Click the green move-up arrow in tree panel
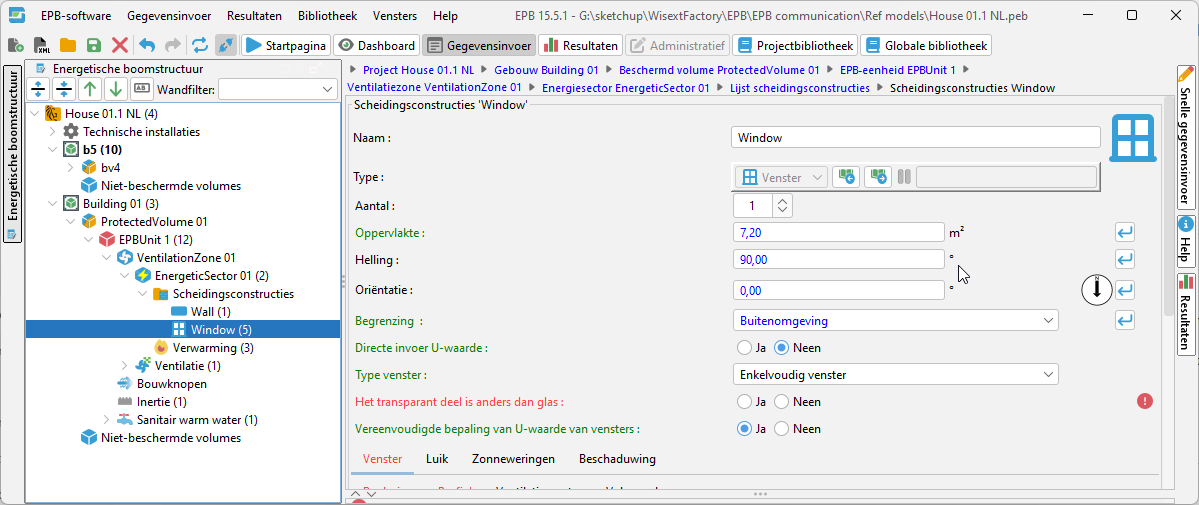 point(90,89)
